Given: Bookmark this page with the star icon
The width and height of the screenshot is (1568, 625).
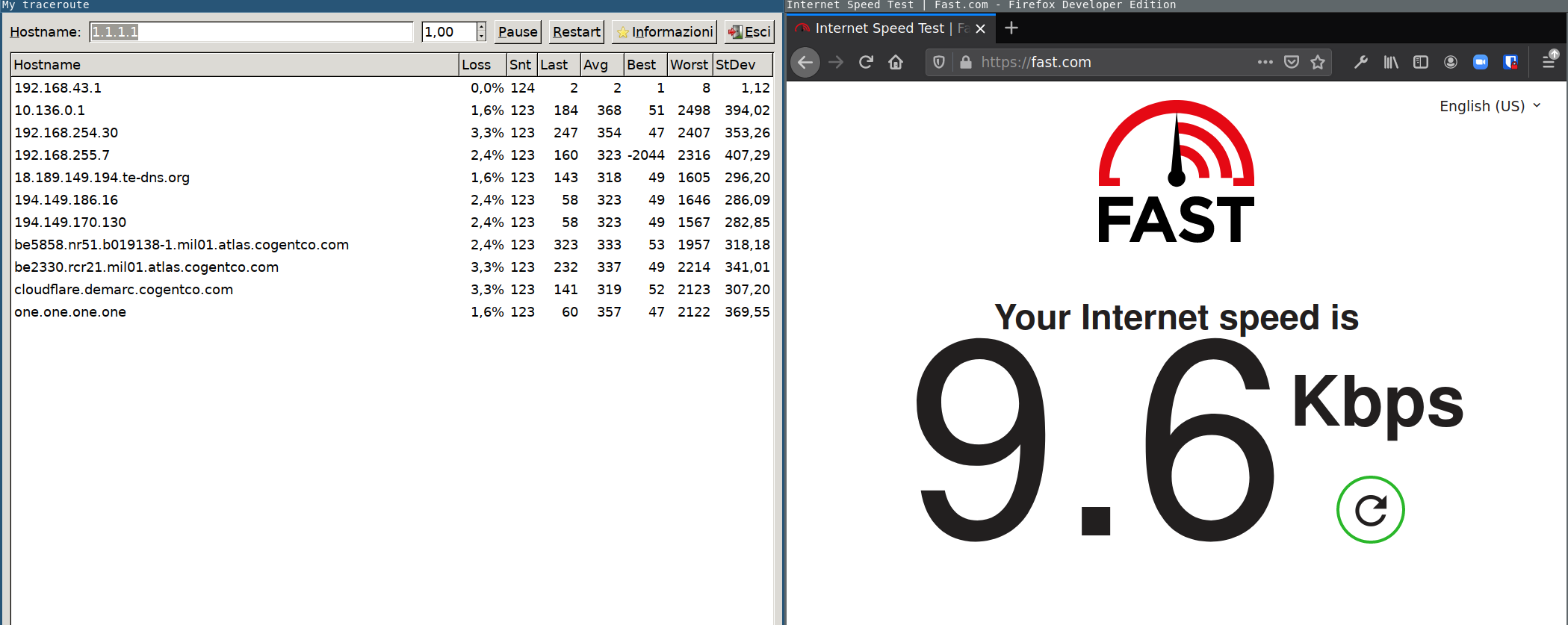Looking at the screenshot, I should tap(1318, 62).
